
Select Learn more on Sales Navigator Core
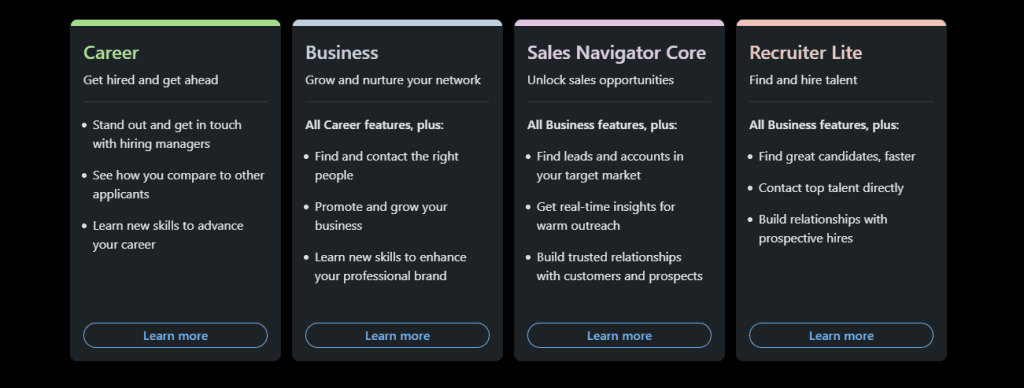pos(619,335)
